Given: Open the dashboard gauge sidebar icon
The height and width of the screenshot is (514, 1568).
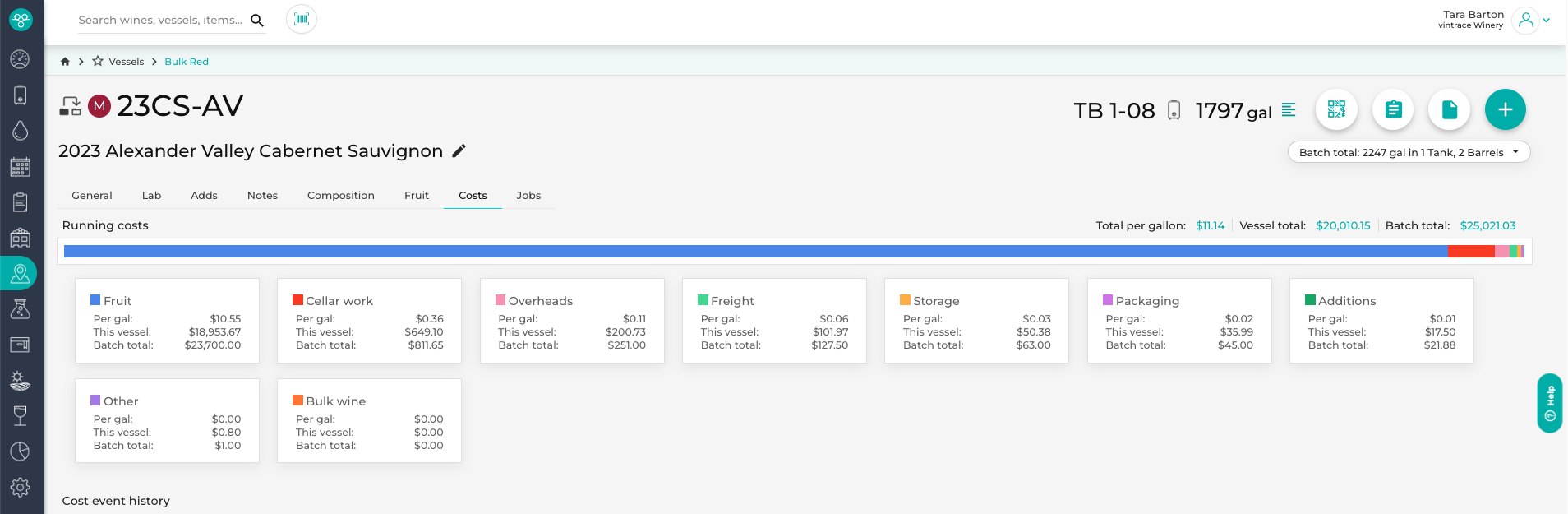Looking at the screenshot, I should point(21,59).
